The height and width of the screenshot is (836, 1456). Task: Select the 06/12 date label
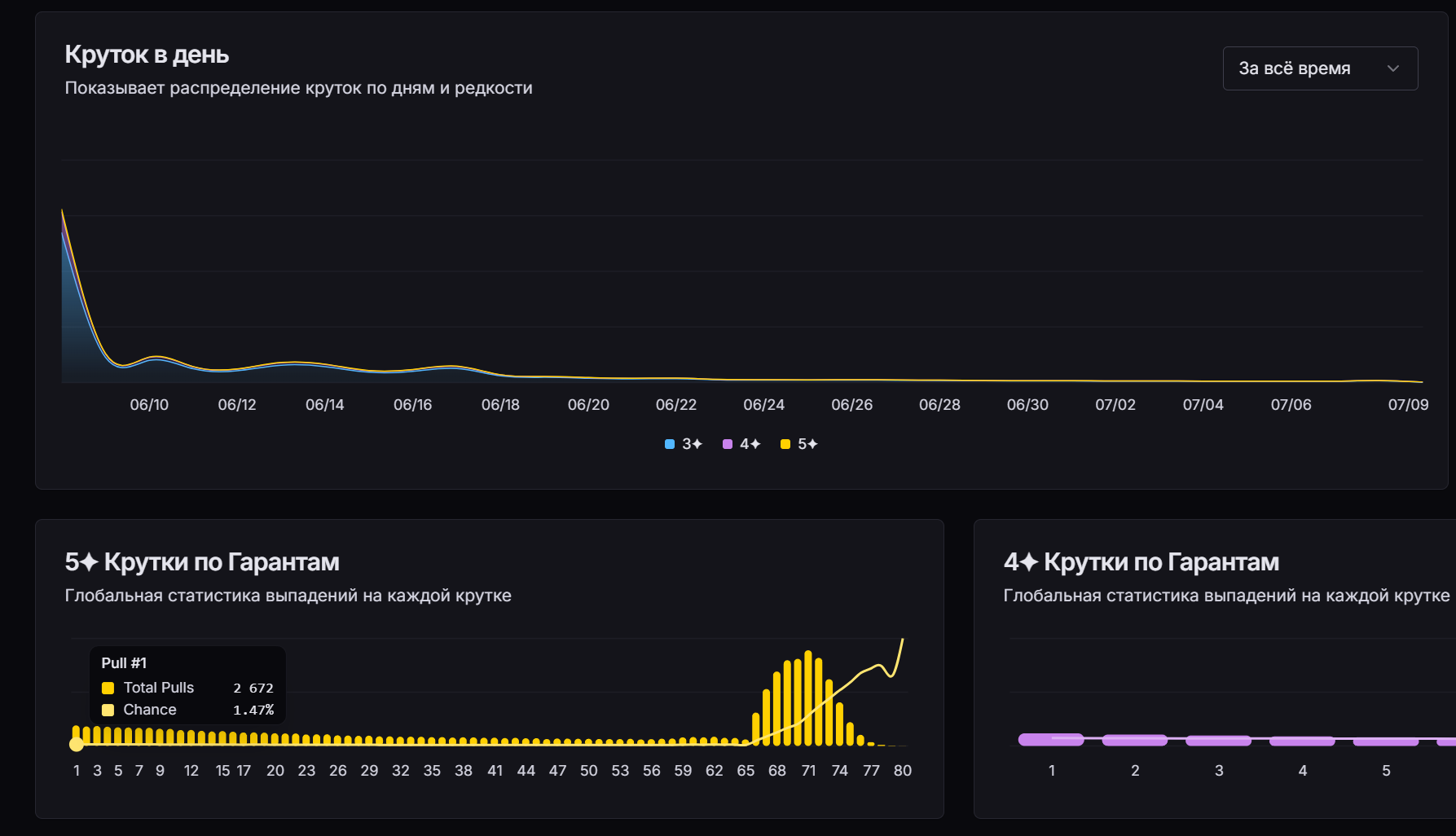tap(237, 405)
